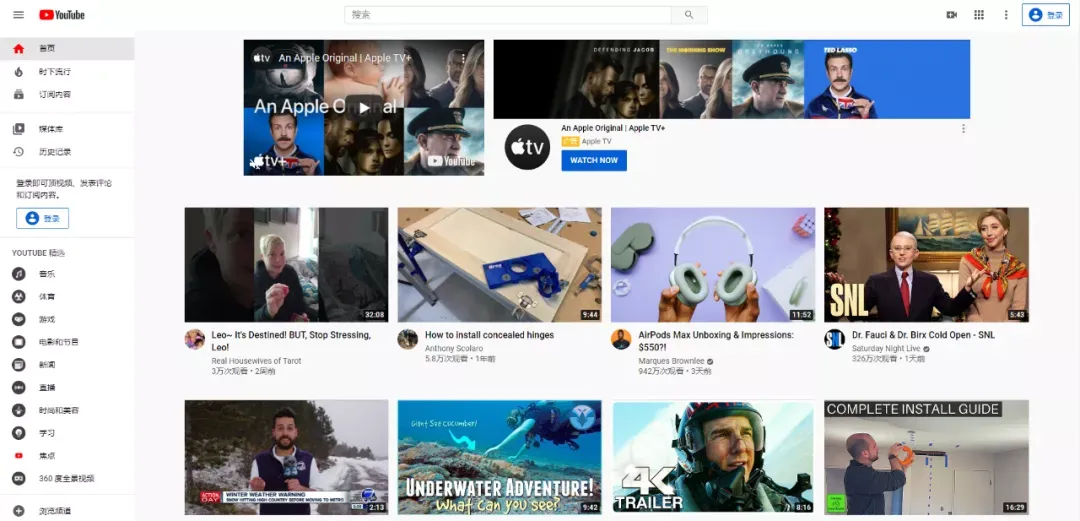Select the music category icon
The image size is (1080, 521).
coord(19,274)
